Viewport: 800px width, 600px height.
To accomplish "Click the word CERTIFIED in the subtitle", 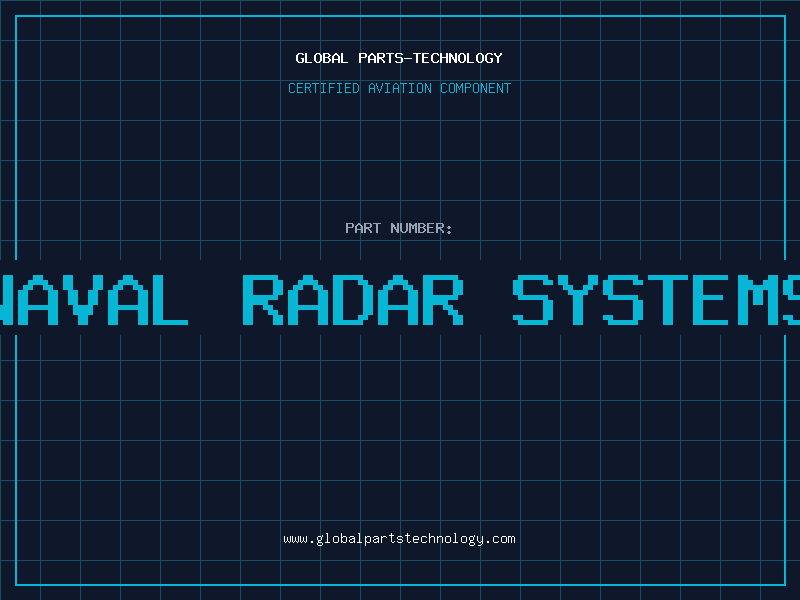I will click(x=322, y=88).
